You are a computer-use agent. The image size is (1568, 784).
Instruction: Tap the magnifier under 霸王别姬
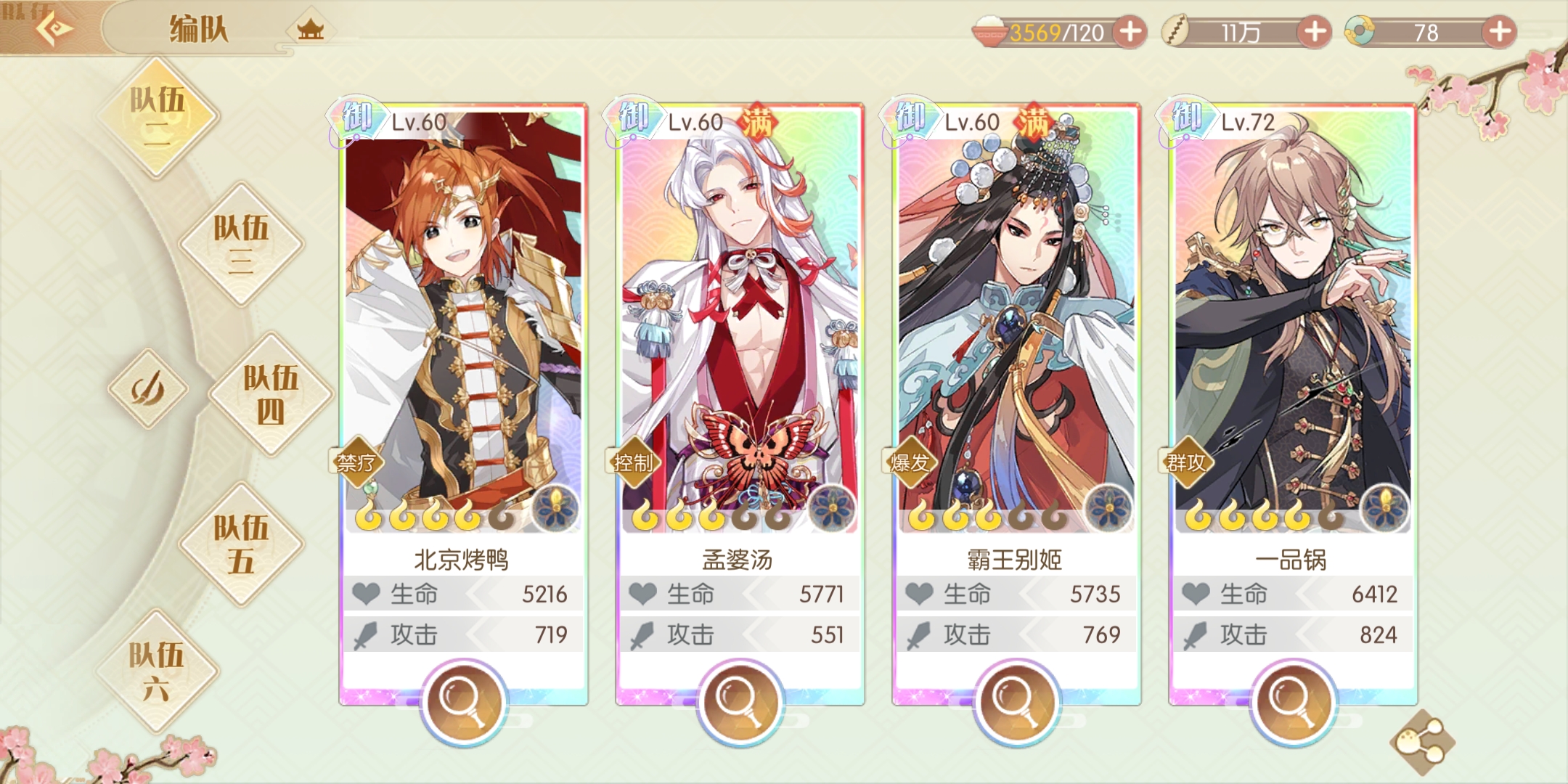click(x=1016, y=701)
